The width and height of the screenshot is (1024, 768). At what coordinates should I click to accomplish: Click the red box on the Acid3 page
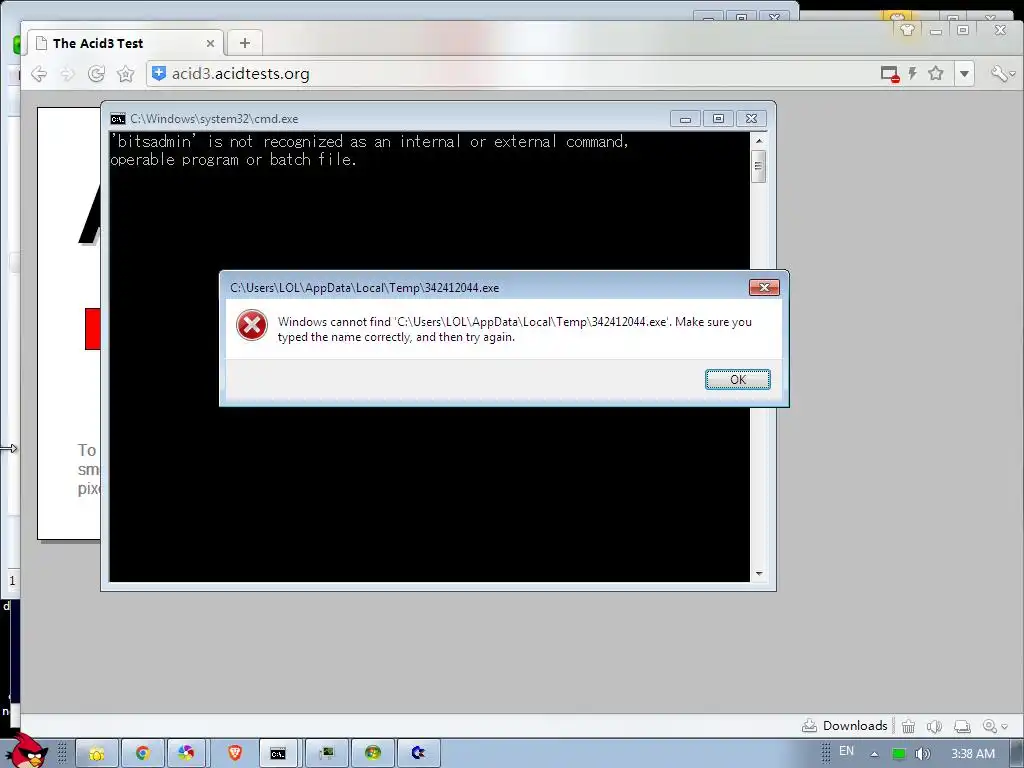pyautogui.click(x=93, y=329)
